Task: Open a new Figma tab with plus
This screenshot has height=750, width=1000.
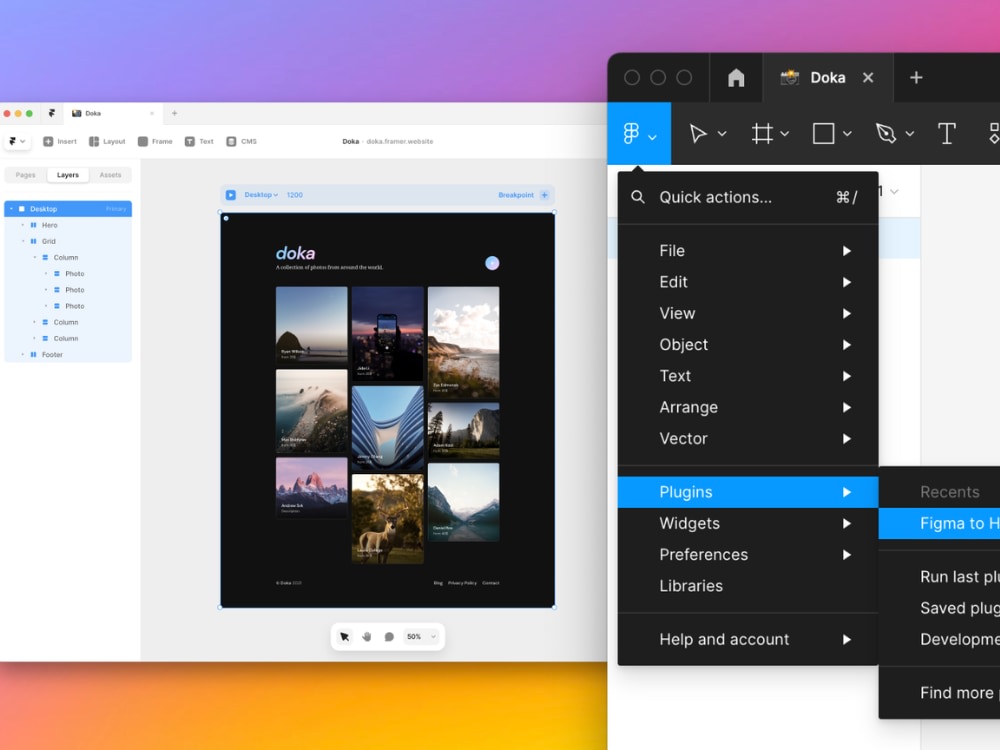Action: (916, 78)
